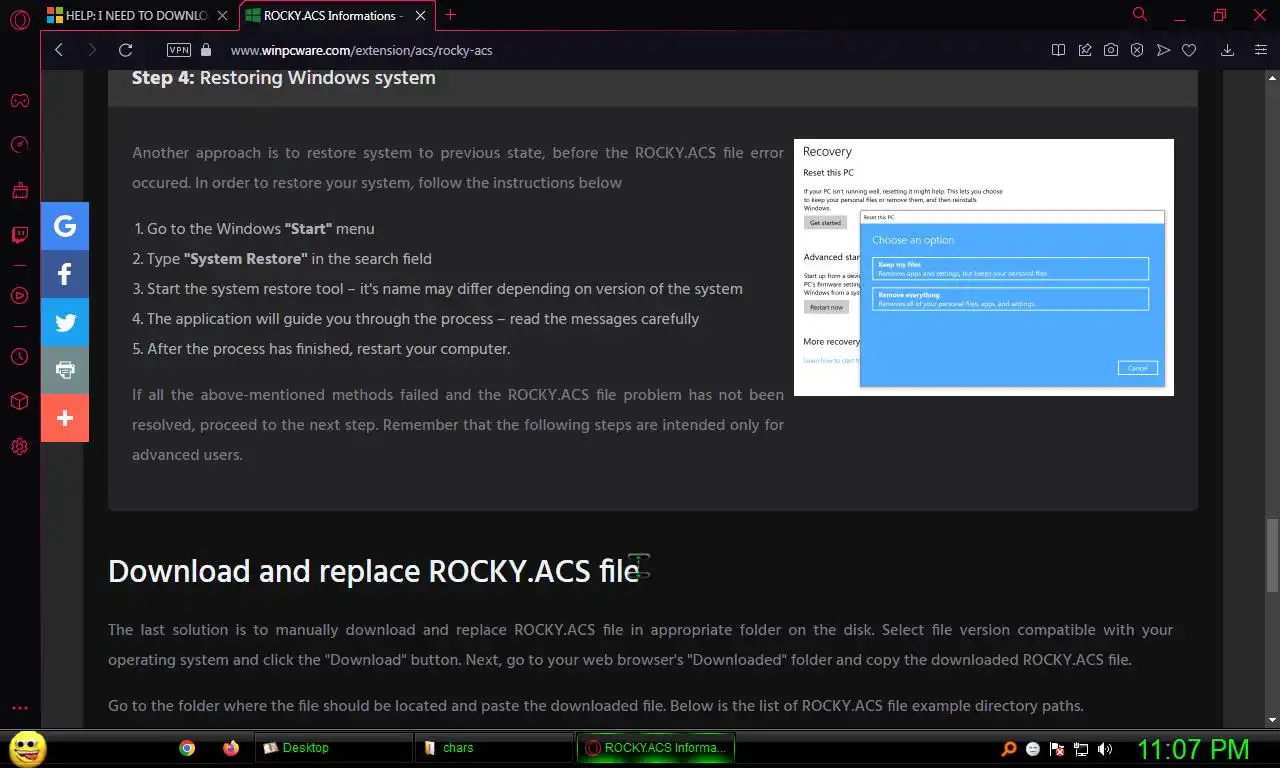Viewport: 1280px width, 768px height.
Task: Open the smiley Start button on taskbar
Action: pyautogui.click(x=27, y=747)
